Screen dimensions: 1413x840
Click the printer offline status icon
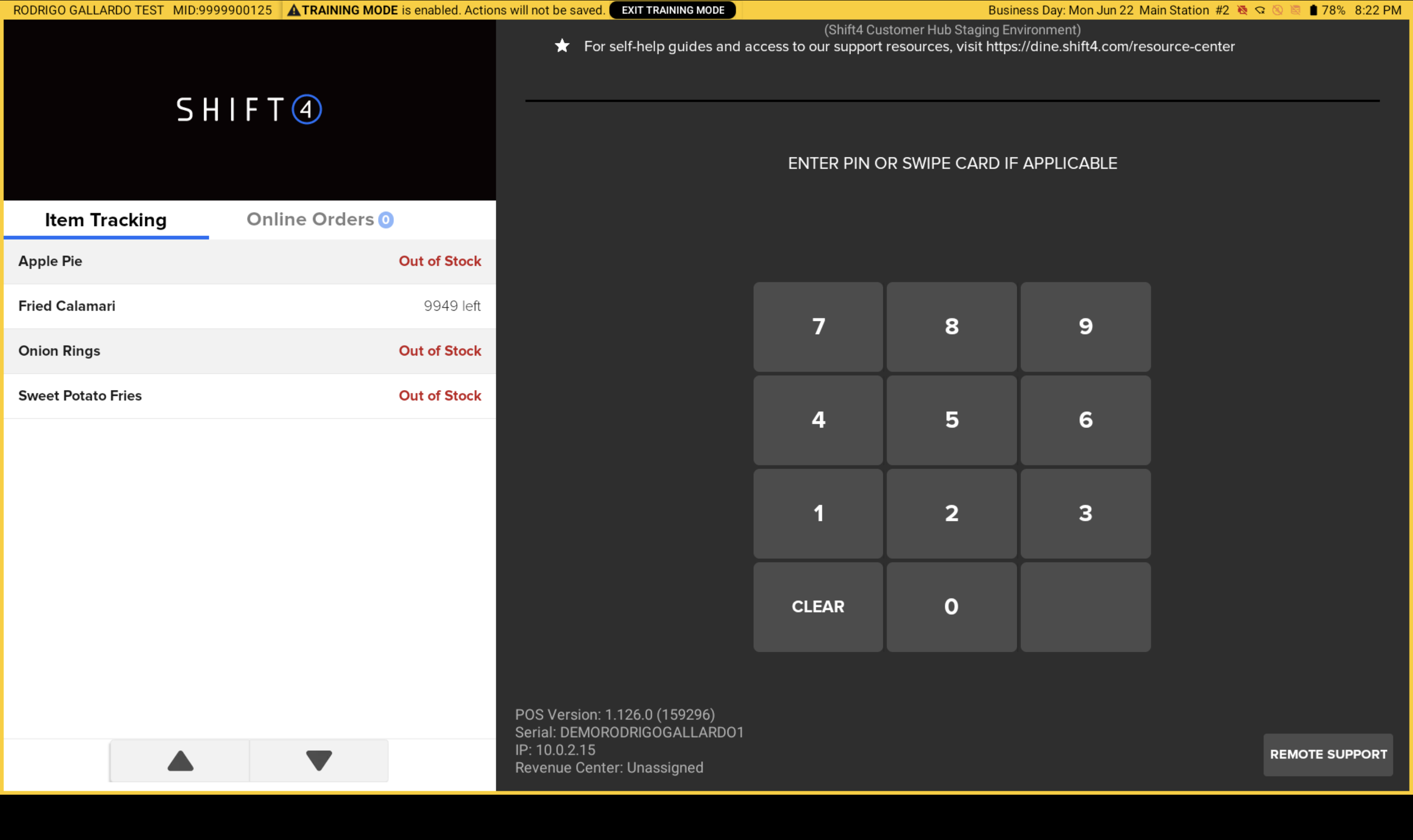[x=1242, y=10]
